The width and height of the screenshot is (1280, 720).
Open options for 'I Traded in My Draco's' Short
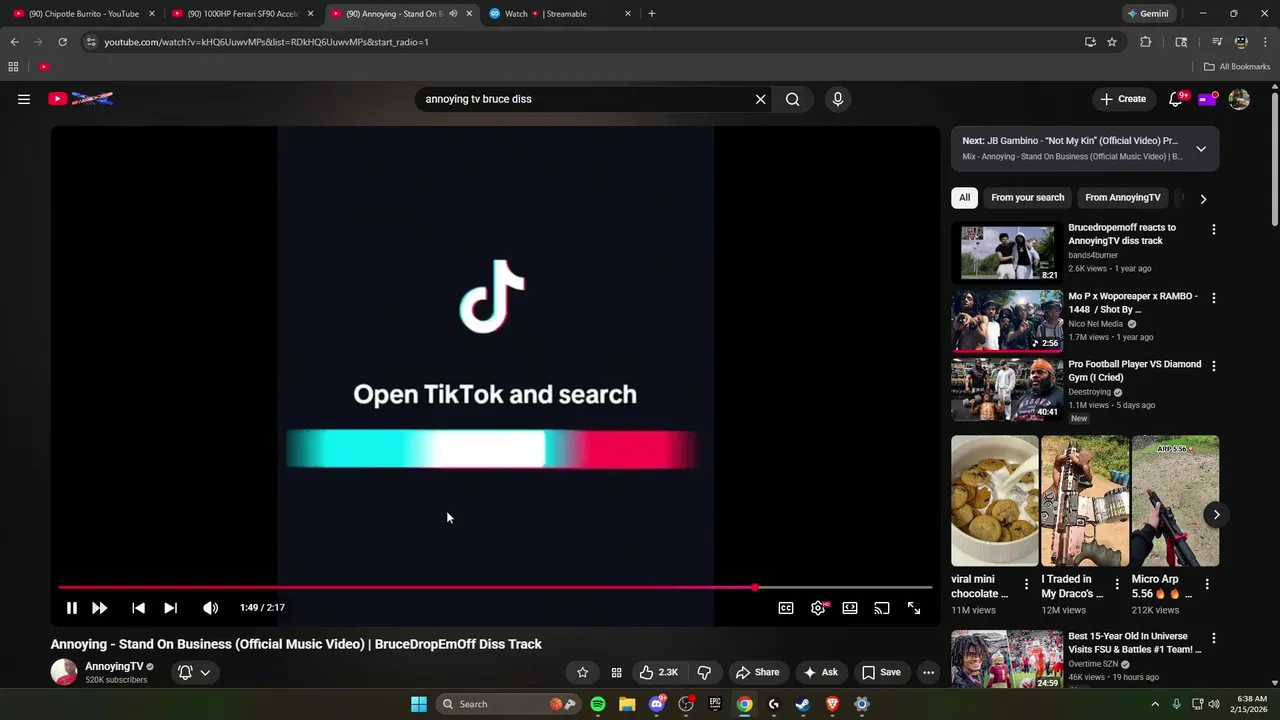(1117, 584)
